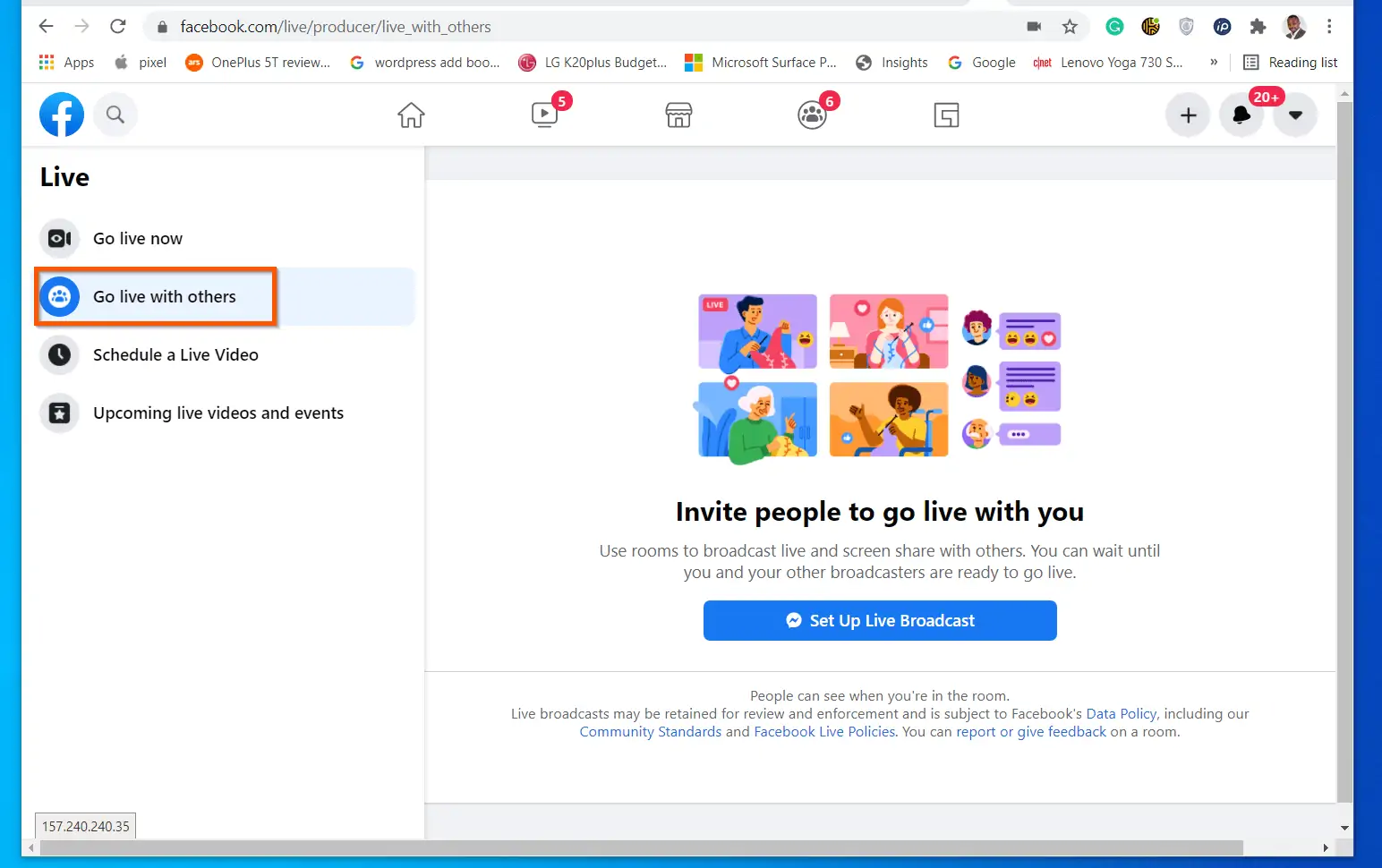The image size is (1382, 868).
Task: Open Insights bookmark
Action: [891, 62]
